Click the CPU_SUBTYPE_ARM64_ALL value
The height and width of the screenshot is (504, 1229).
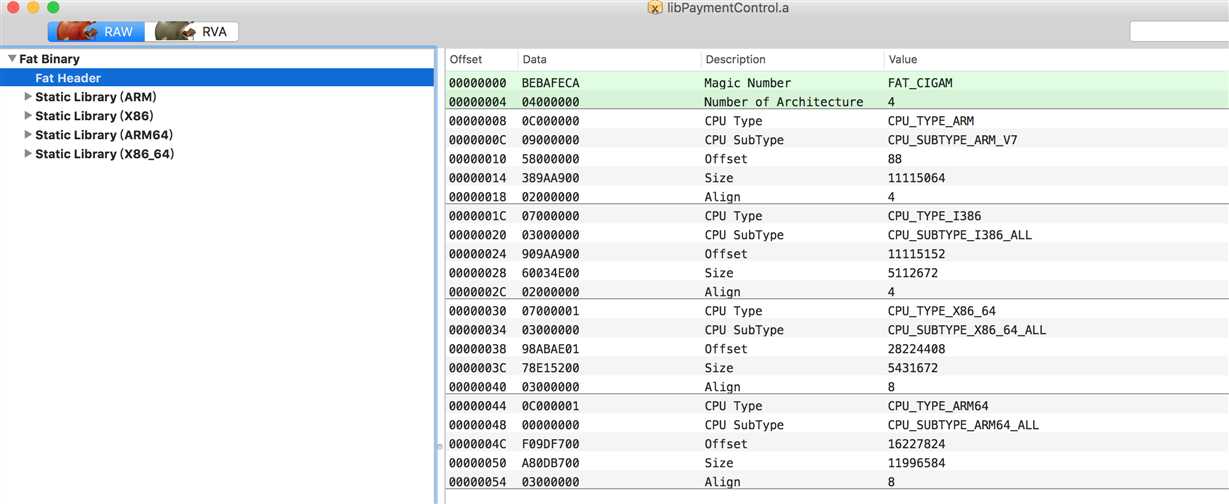tap(962, 425)
